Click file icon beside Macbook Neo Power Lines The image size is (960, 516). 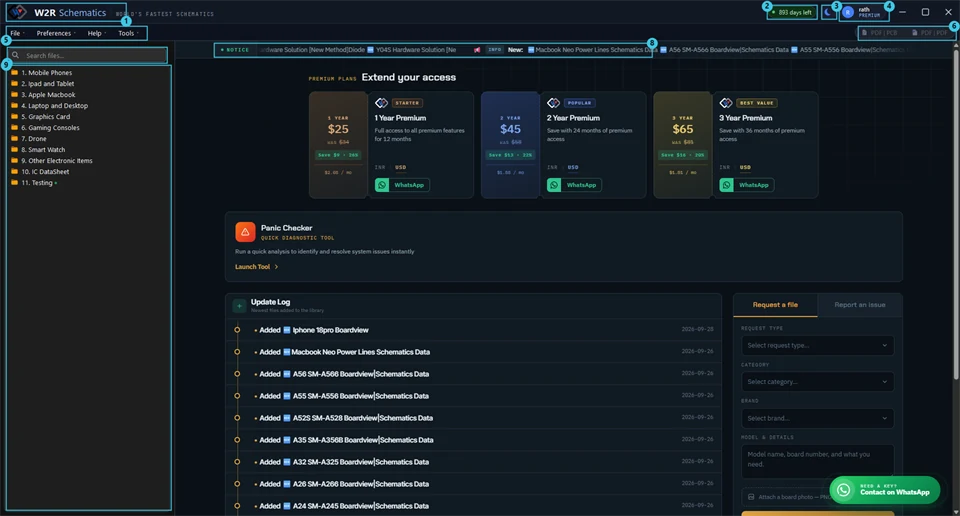[x=286, y=352]
